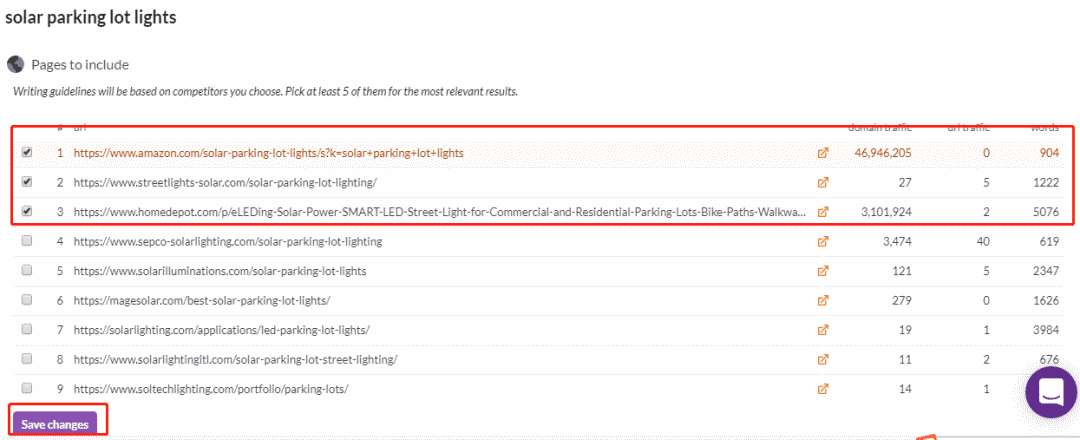Screen dimensions: 1080x440
Task: Open the purple chat support widget
Action: [x=1050, y=392]
